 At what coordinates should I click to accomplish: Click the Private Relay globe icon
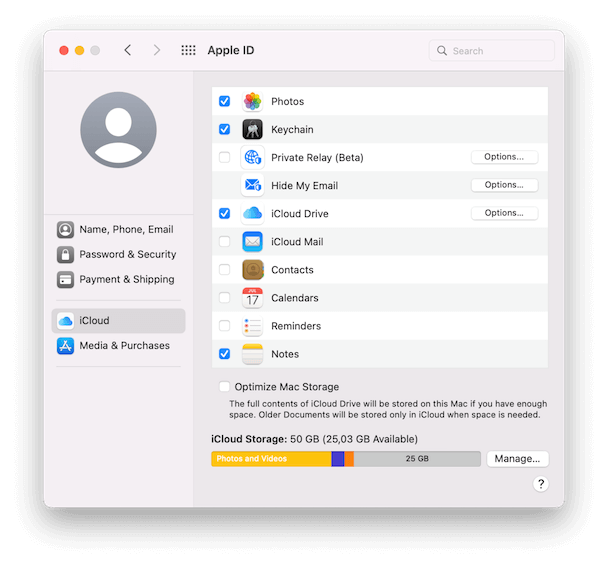coord(252,158)
